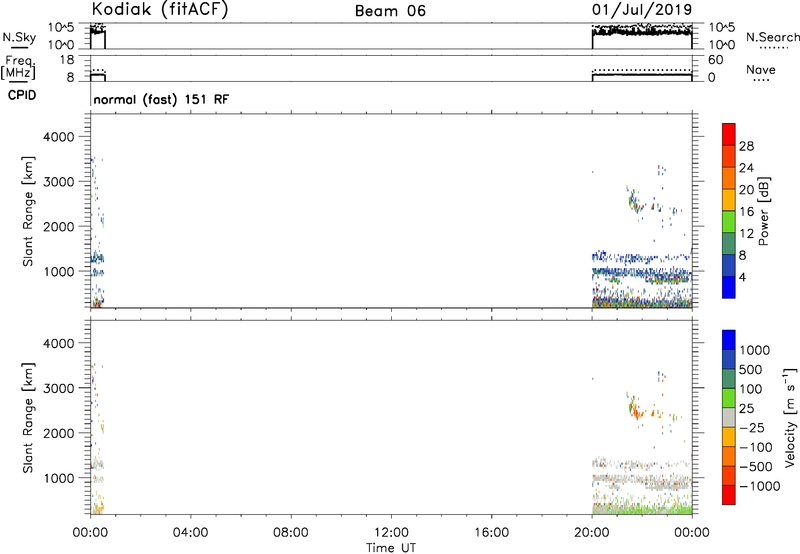Screen dimensions: 800x554
Task: Click the 'Kodiak (fitACF)' title text
Action: coord(160,9)
